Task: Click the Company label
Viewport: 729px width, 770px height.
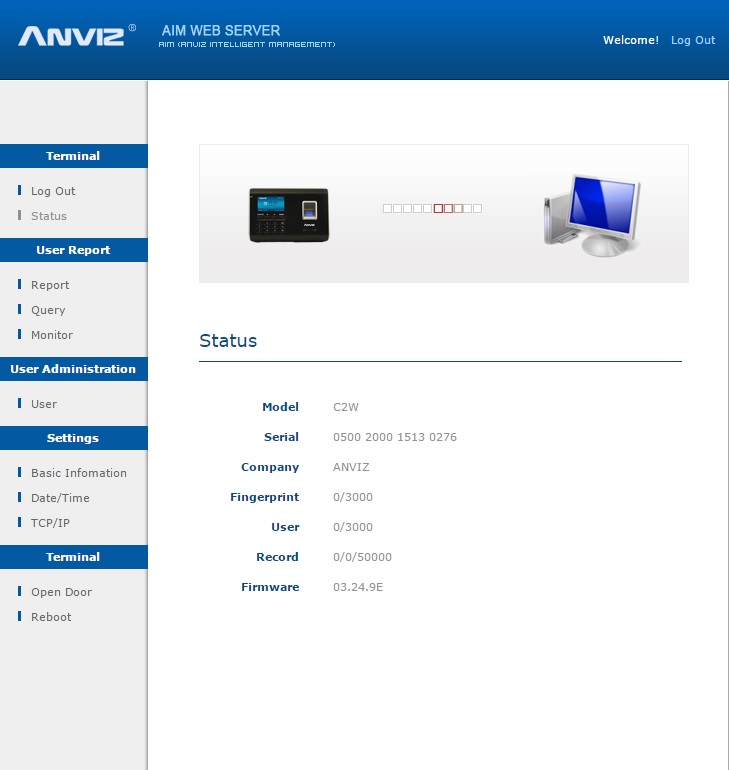Action: point(270,467)
